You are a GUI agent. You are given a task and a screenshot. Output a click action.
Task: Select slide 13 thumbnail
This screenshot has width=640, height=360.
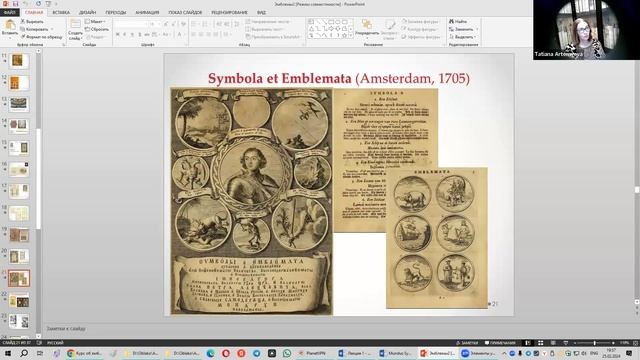coord(19,104)
